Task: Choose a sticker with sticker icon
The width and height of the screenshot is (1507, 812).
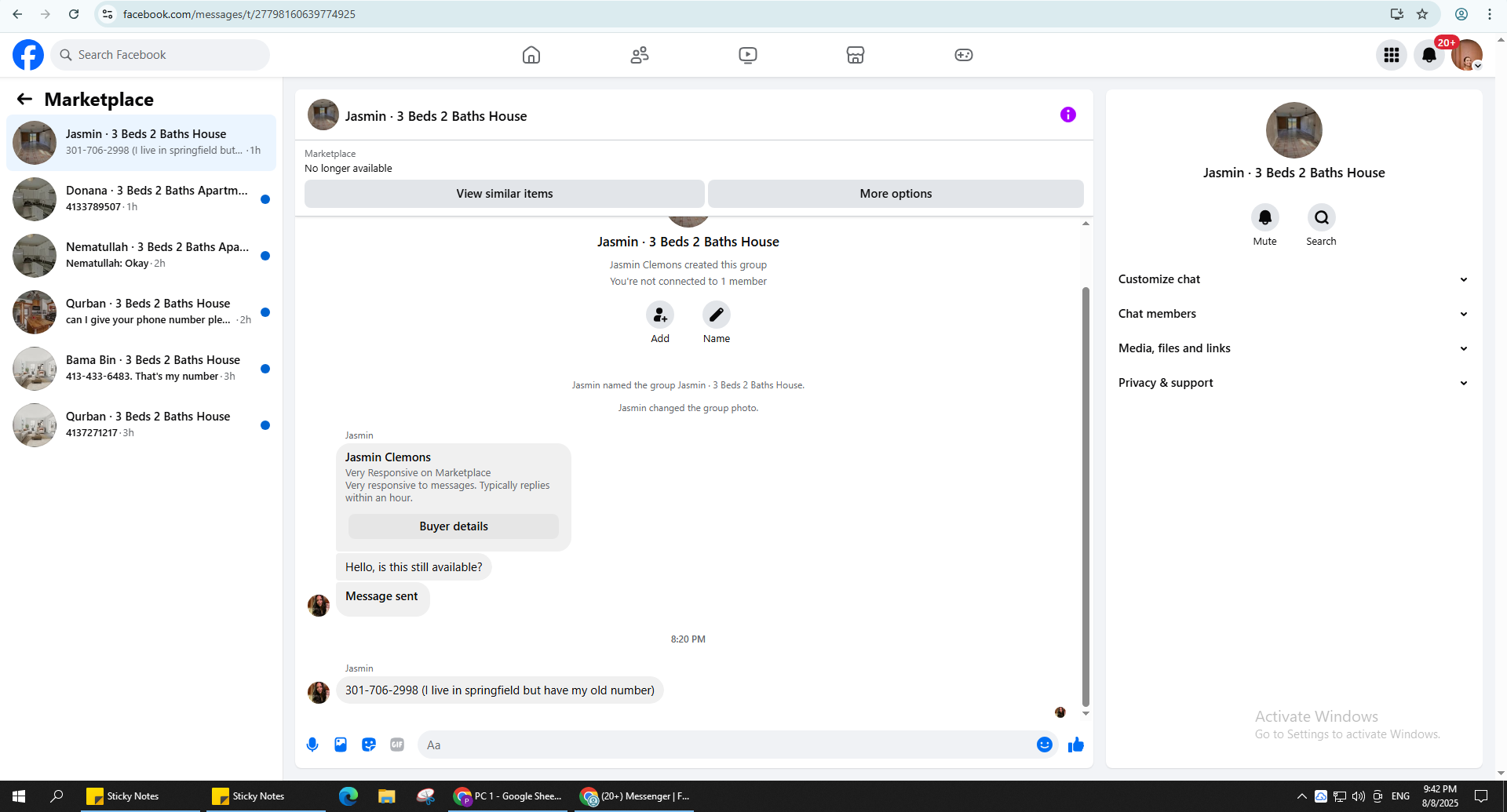Action: pos(369,745)
